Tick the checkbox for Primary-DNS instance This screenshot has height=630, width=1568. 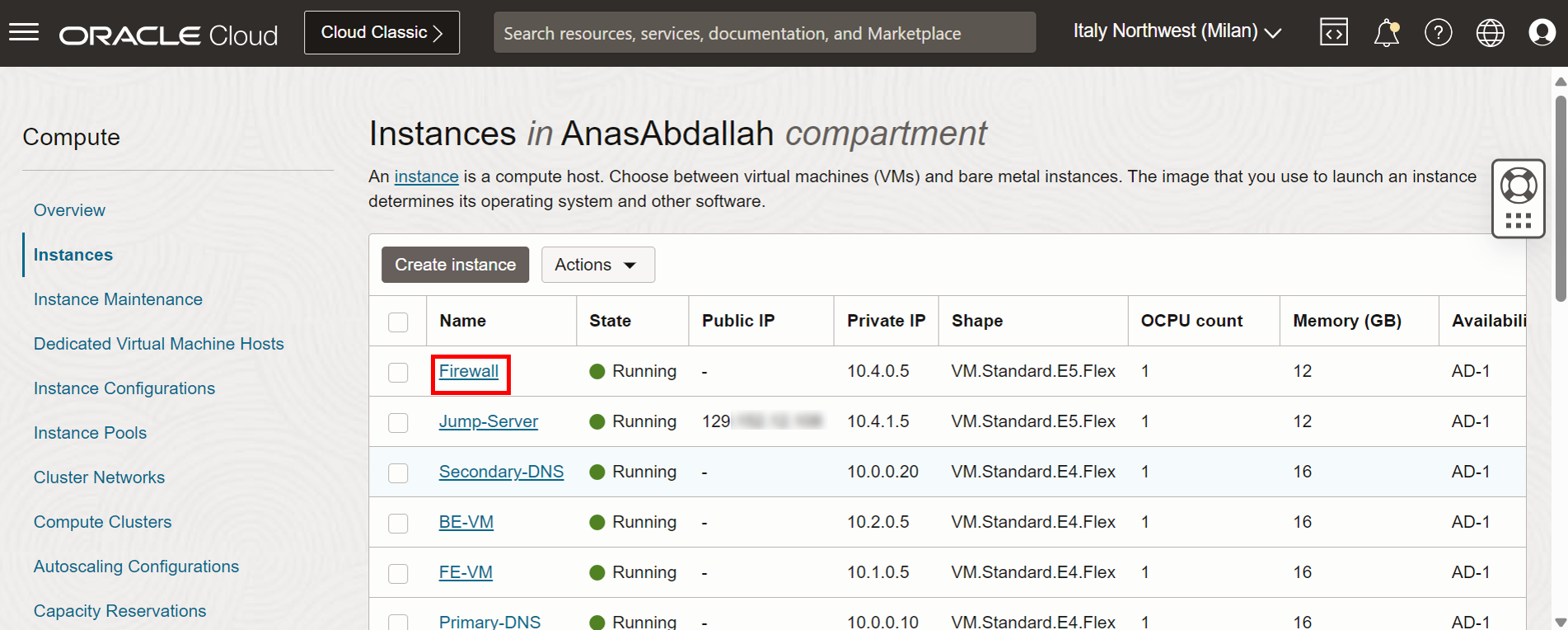click(x=398, y=623)
